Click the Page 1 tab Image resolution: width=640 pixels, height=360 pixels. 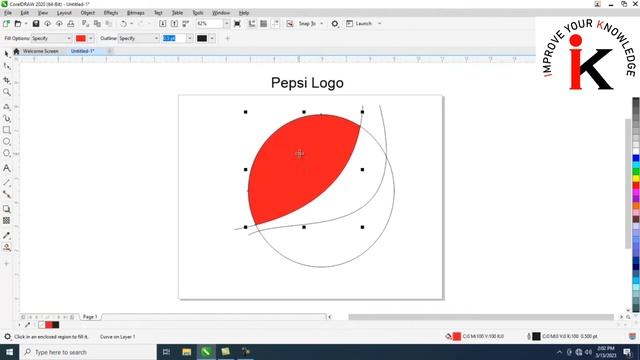coord(90,317)
